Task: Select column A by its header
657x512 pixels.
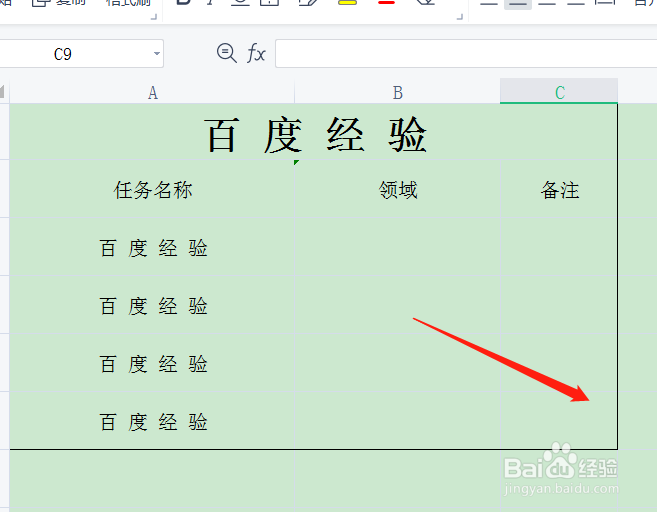Action: click(152, 92)
